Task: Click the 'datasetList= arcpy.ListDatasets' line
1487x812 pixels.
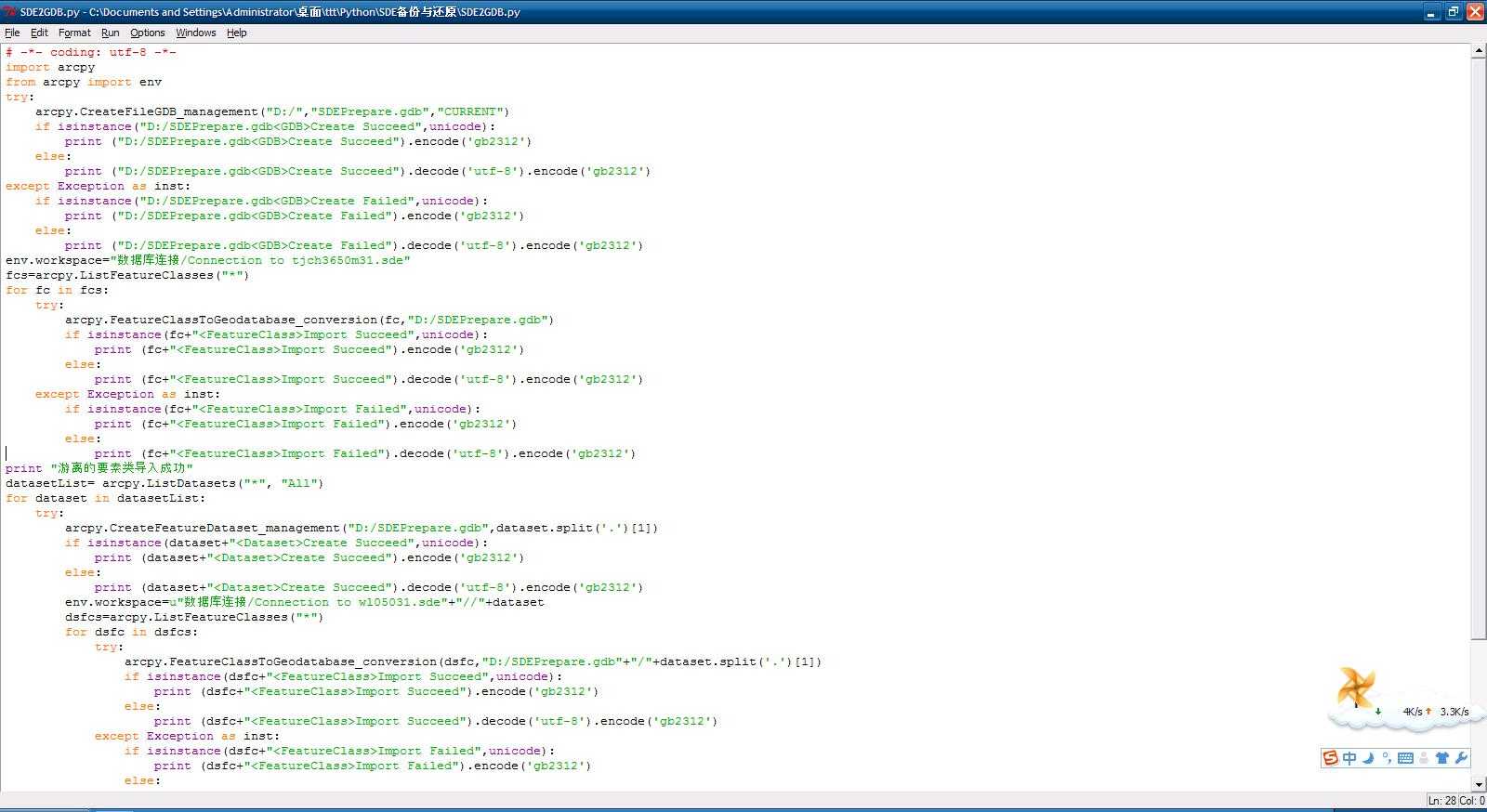Action: [x=164, y=483]
